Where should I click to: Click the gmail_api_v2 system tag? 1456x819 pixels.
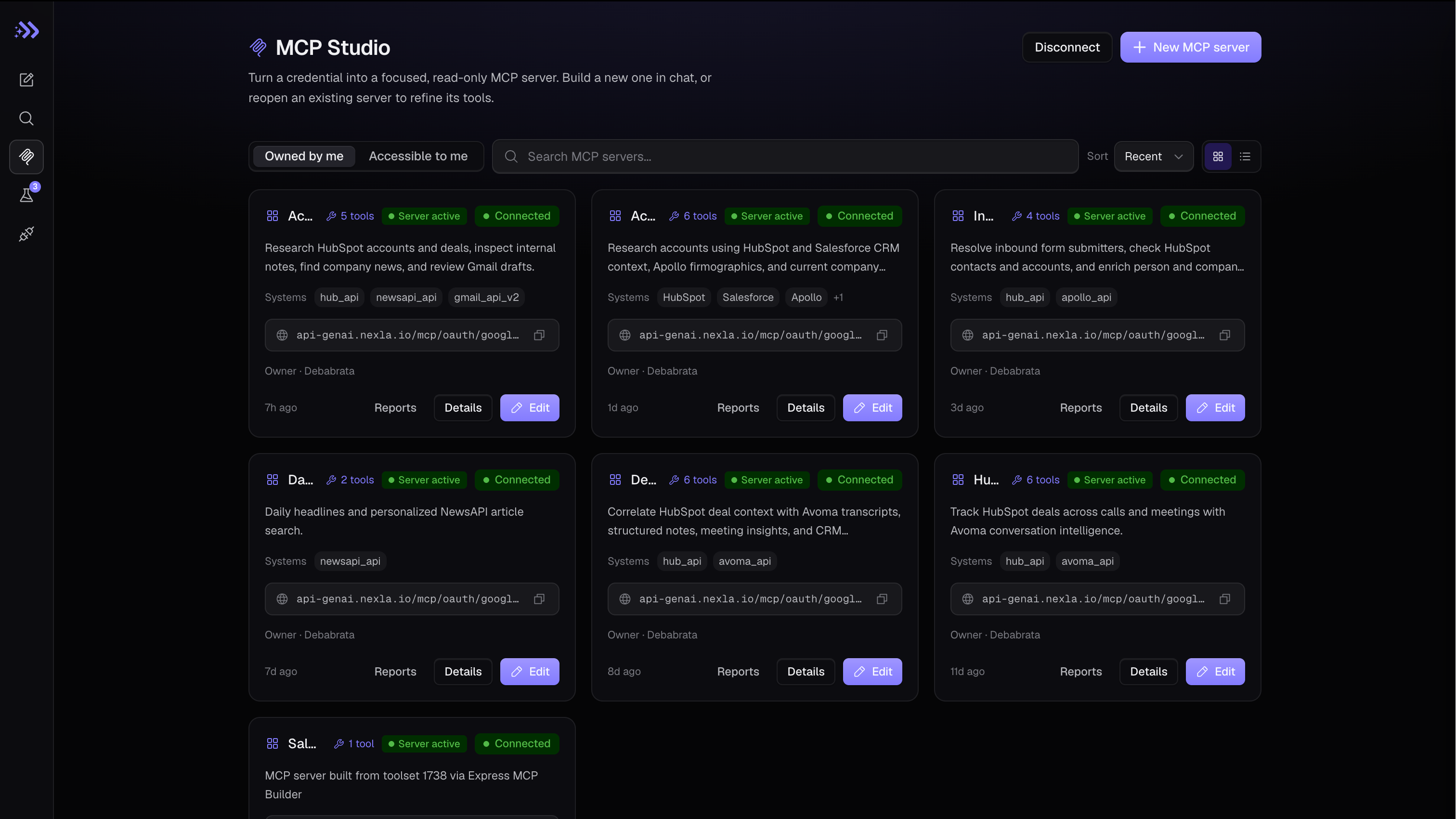(486, 297)
